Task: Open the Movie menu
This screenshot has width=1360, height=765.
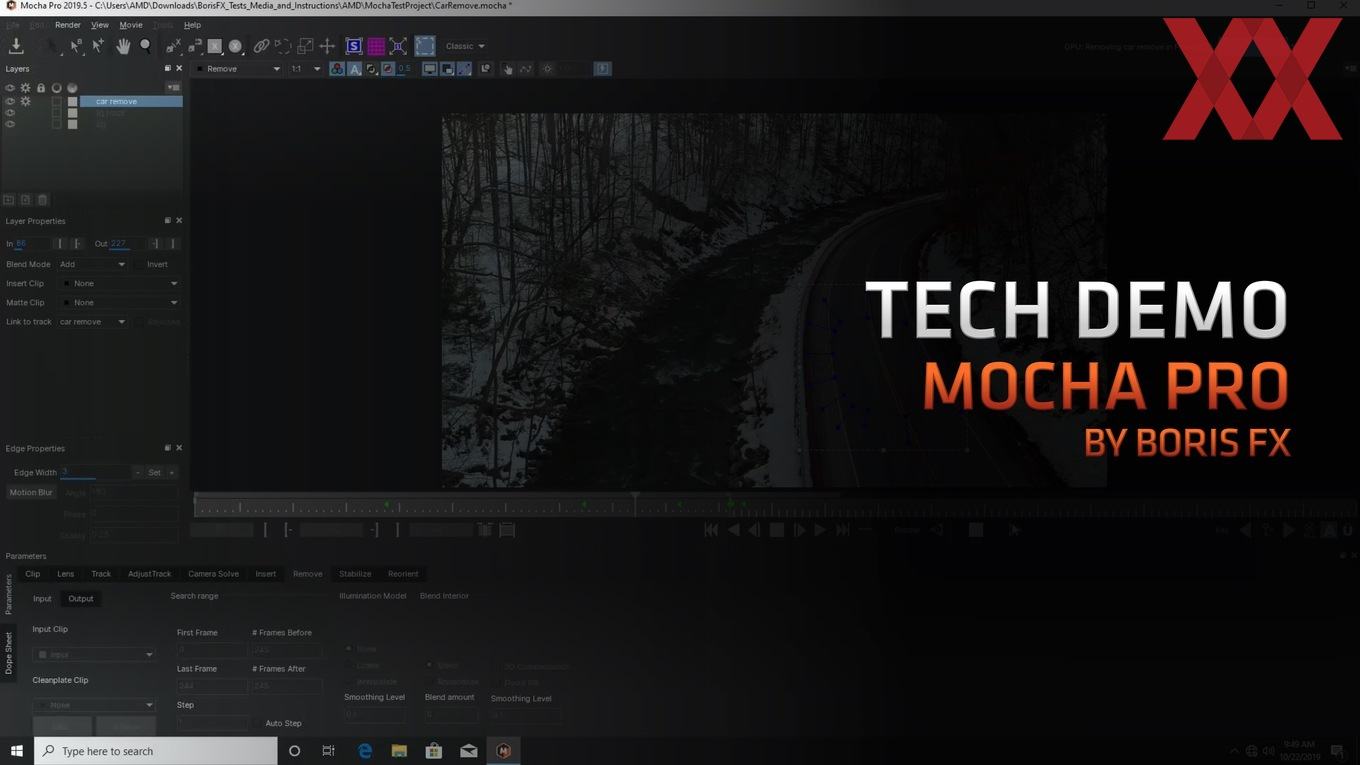Action: (131, 25)
